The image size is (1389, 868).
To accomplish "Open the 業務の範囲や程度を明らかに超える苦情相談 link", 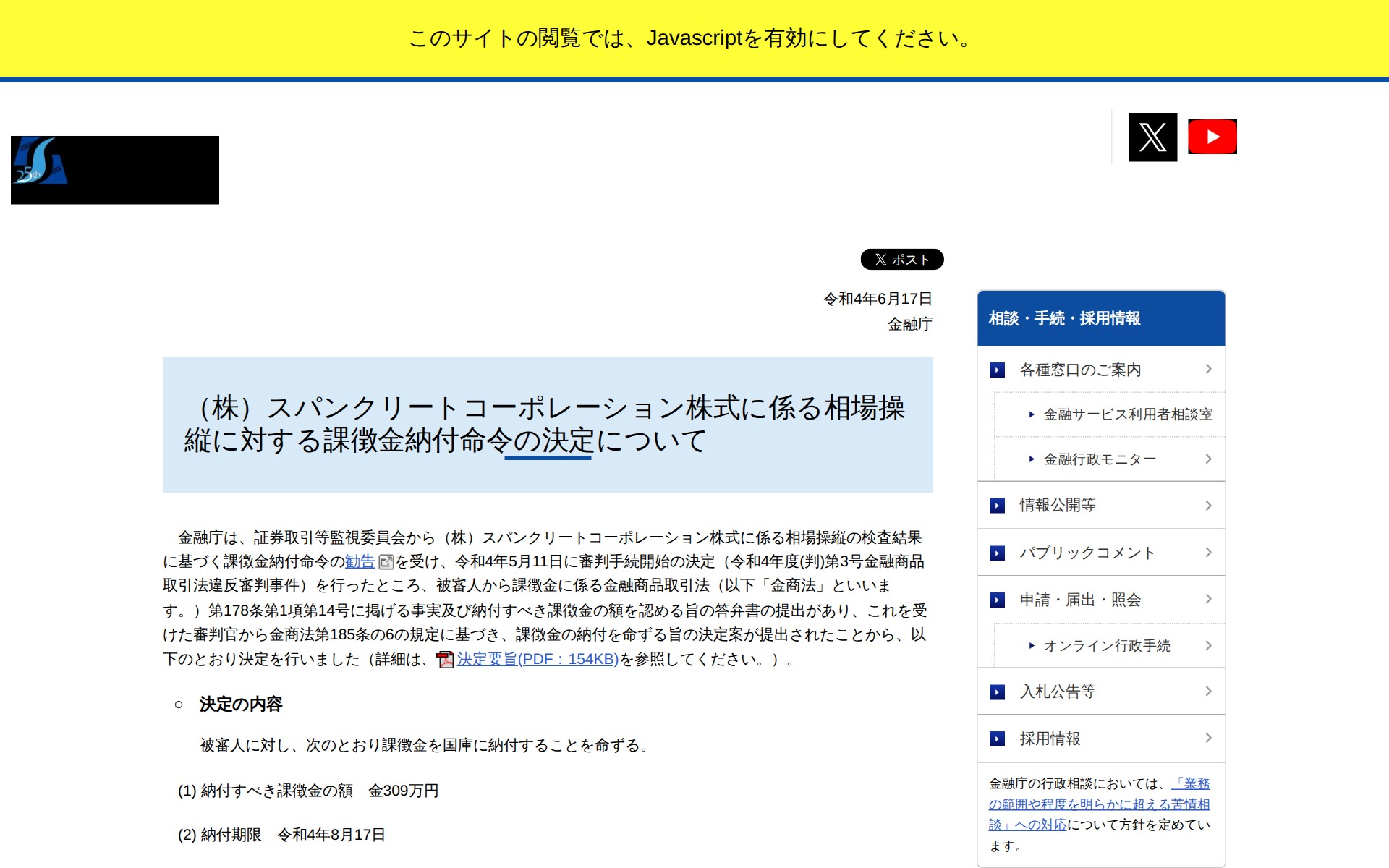I will pyautogui.click(x=1098, y=804).
